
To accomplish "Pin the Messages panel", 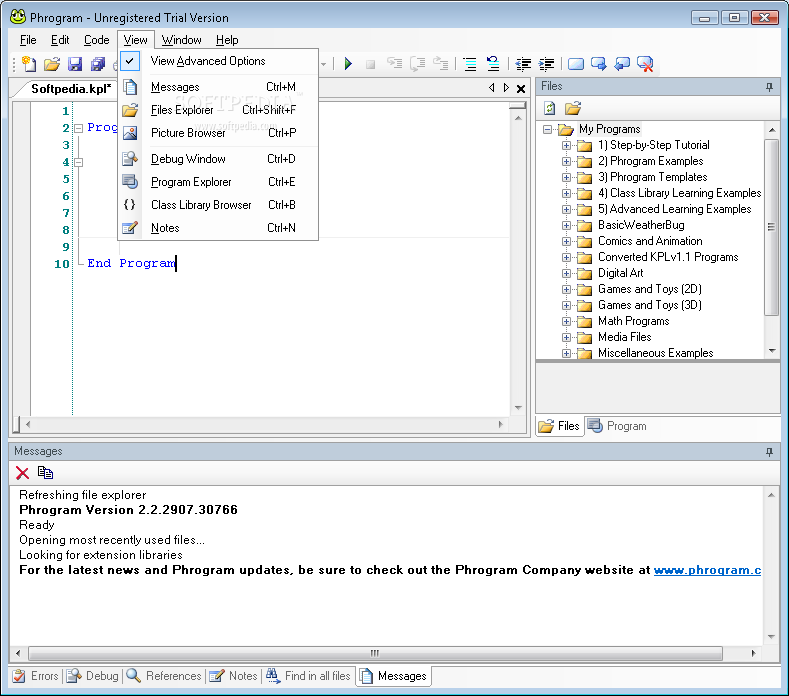I will pyautogui.click(x=769, y=451).
